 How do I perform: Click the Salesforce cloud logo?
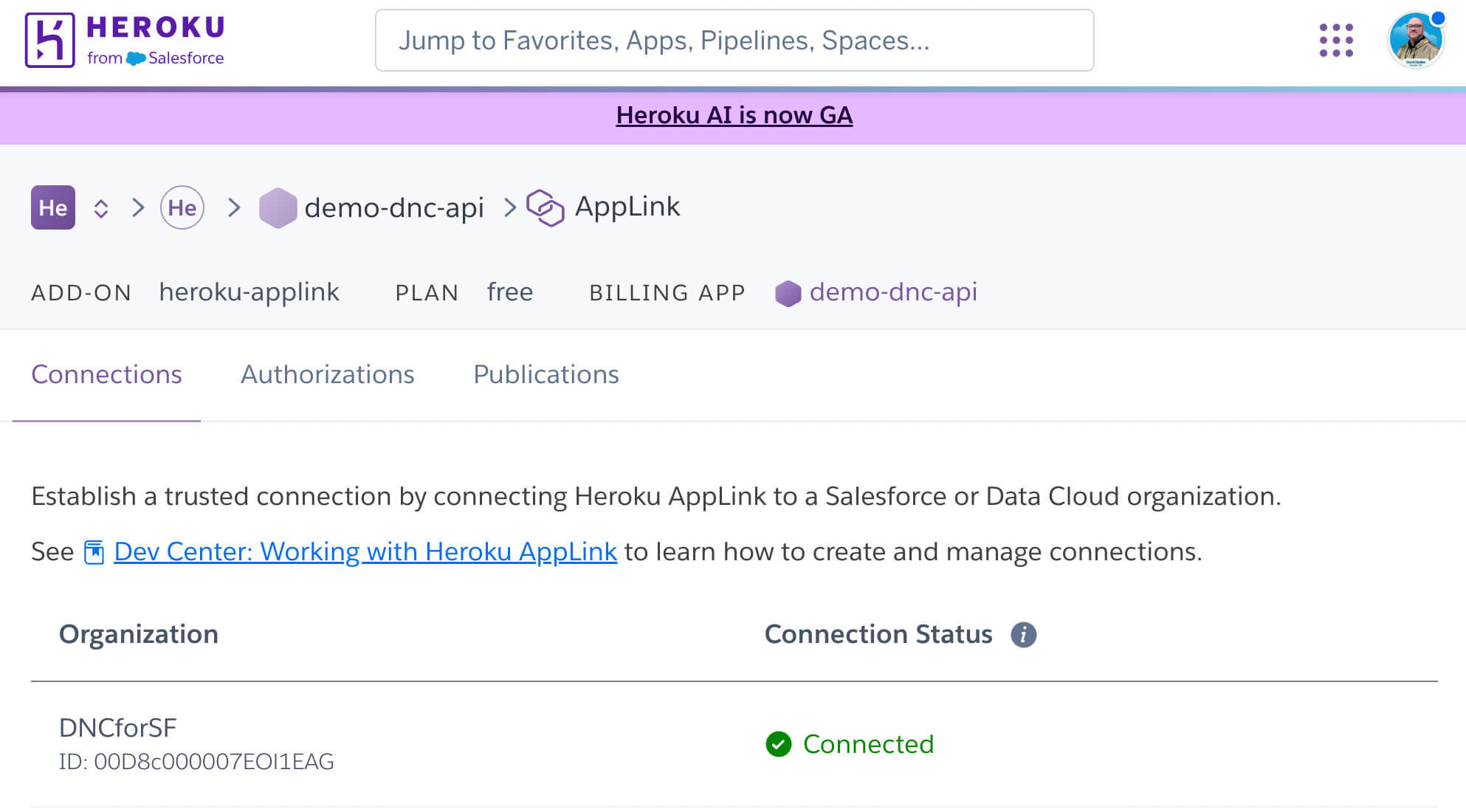[x=135, y=58]
